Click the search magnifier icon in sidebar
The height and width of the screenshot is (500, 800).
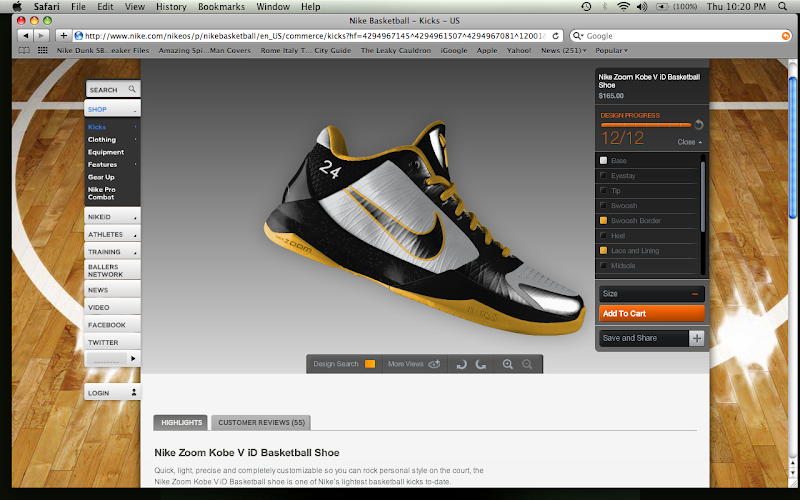(132, 89)
